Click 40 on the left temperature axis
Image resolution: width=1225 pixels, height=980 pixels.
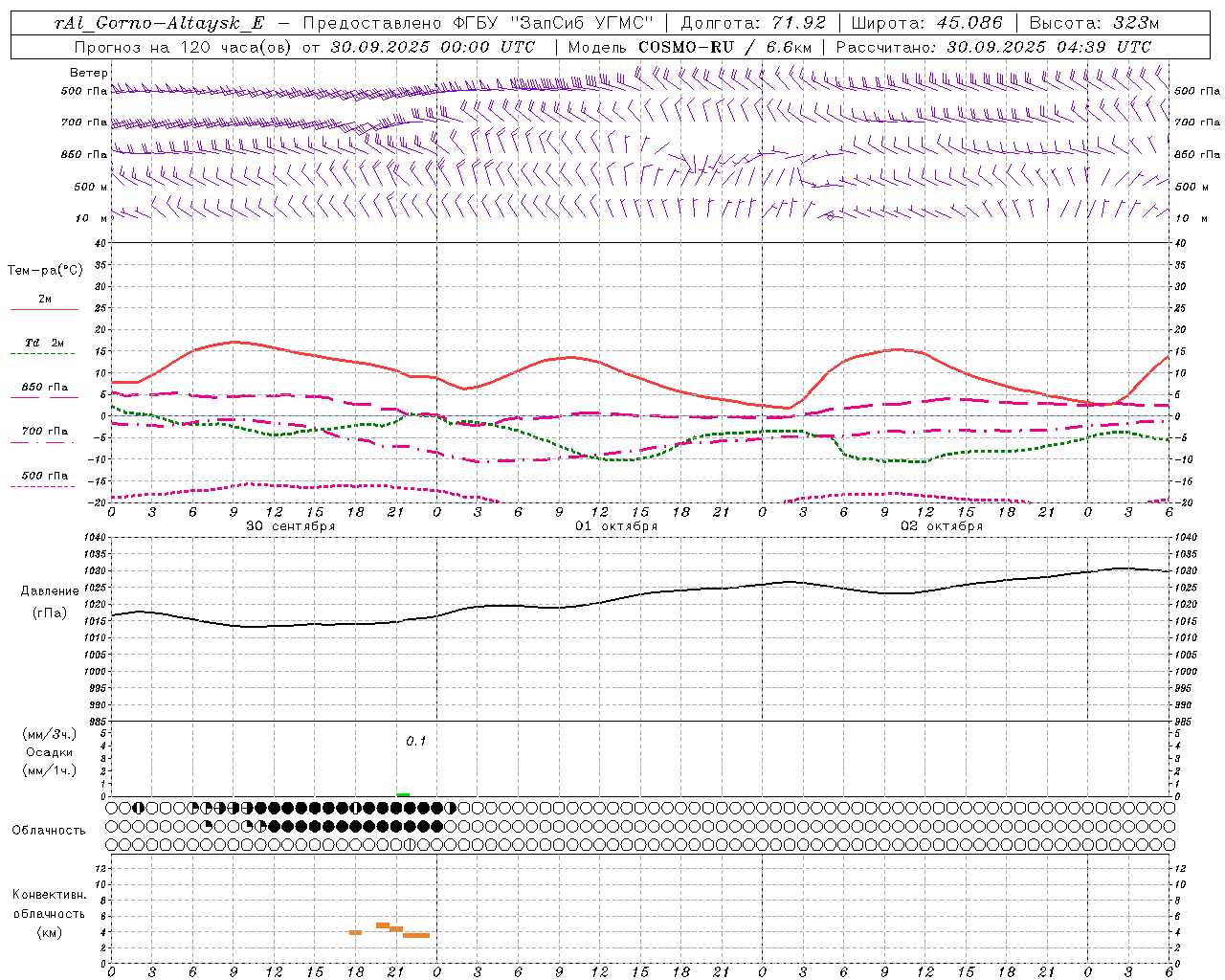click(x=100, y=243)
